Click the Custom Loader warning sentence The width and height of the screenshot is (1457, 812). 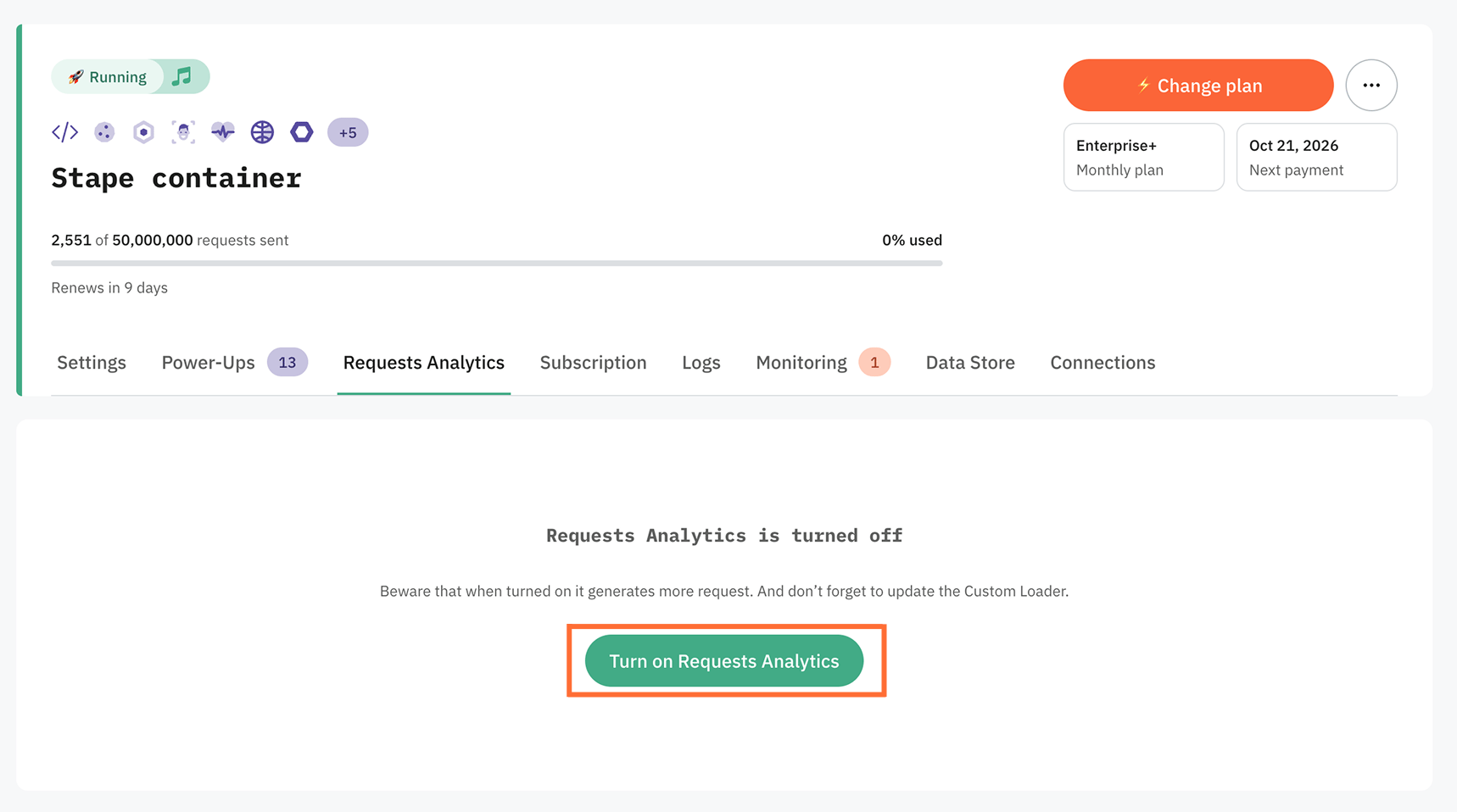click(x=724, y=592)
